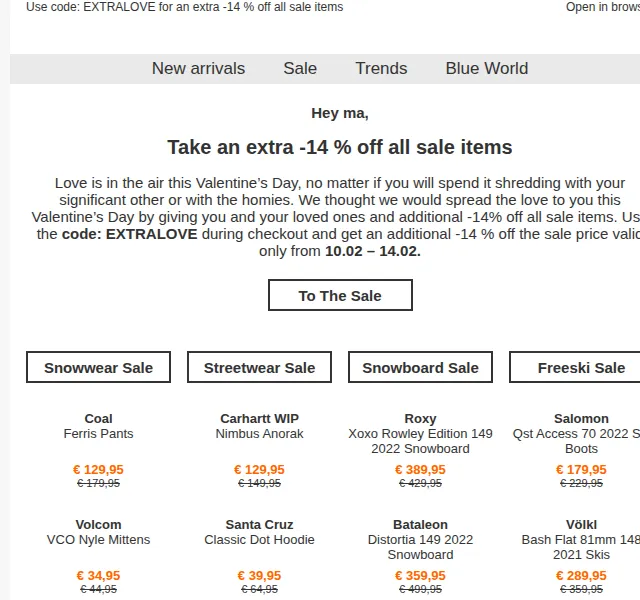The image size is (640, 600).
Task: Select the Sale navigation item
Action: tap(300, 68)
